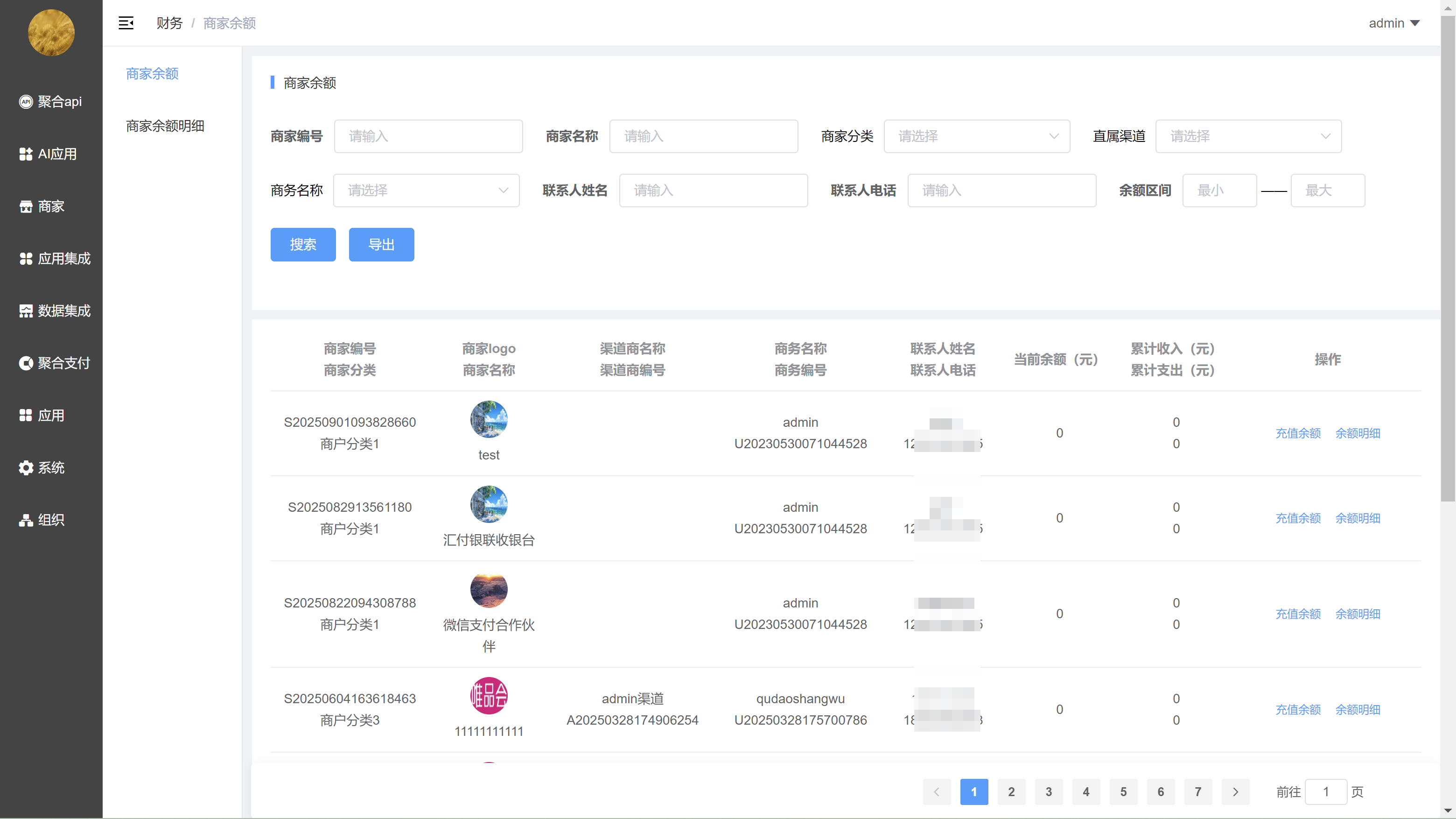Viewport: 1456px width, 819px height.
Task: Select 聚合支付 in sidebar
Action: [55, 363]
